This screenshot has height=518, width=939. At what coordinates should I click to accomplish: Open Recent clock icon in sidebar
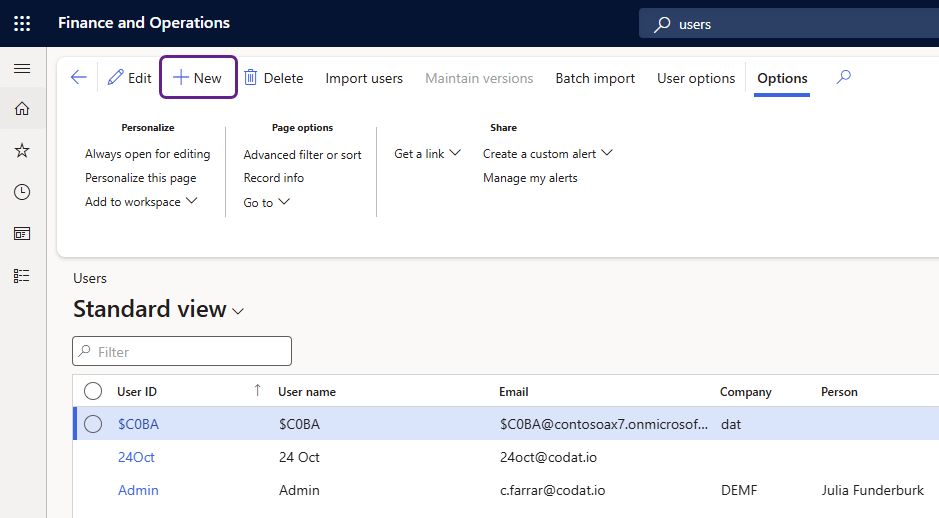tap(22, 192)
